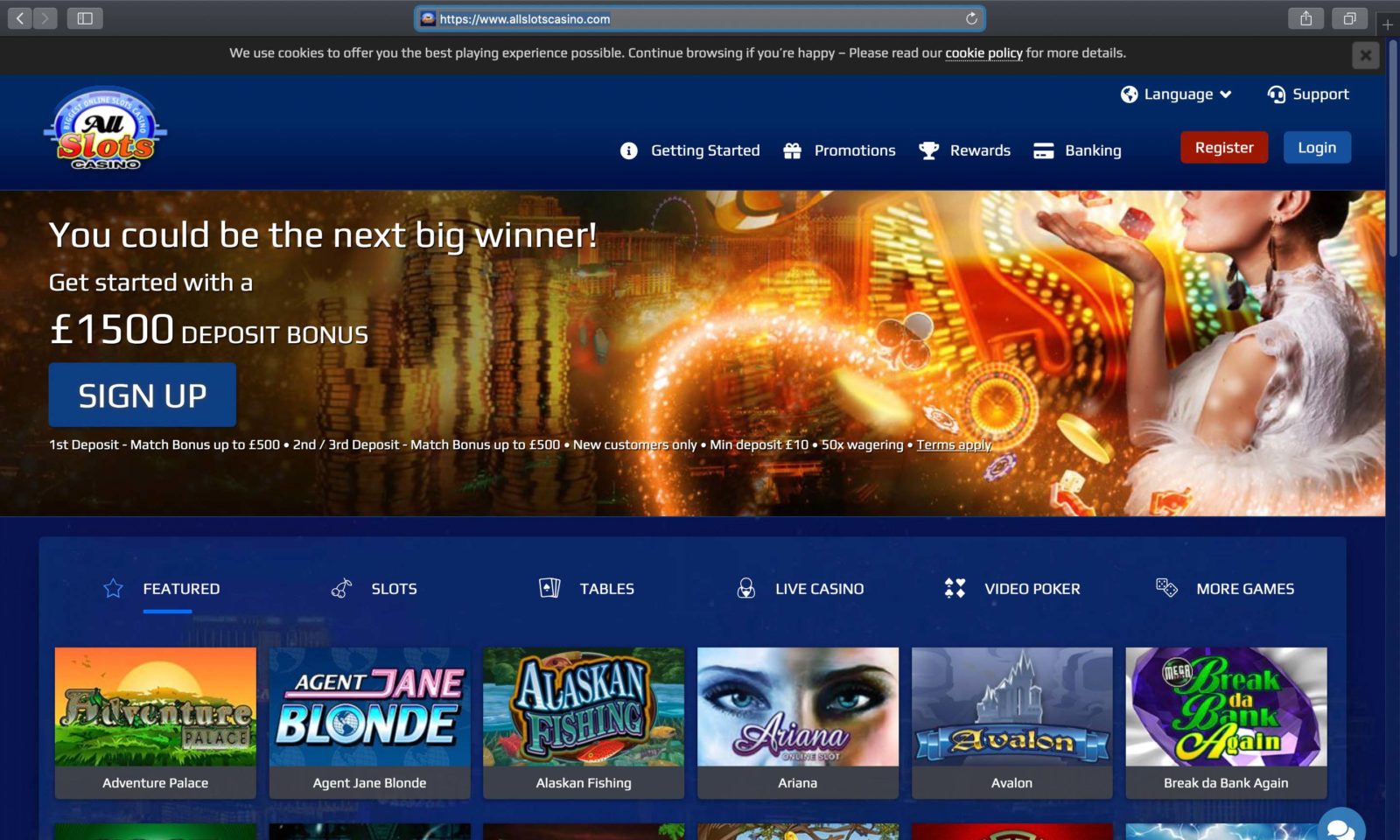Expand the Language dropdown chevron
The height and width of the screenshot is (840, 1400).
pyautogui.click(x=1226, y=94)
